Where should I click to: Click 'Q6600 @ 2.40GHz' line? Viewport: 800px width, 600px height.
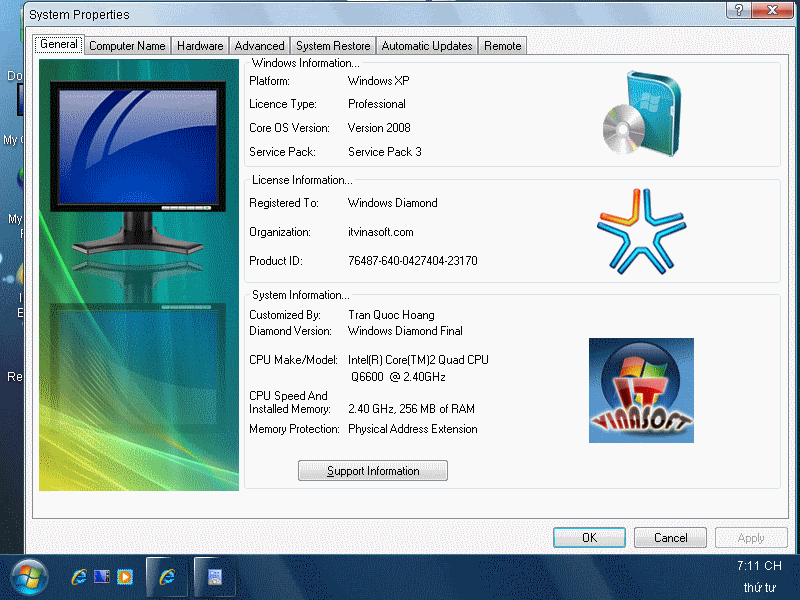[398, 377]
